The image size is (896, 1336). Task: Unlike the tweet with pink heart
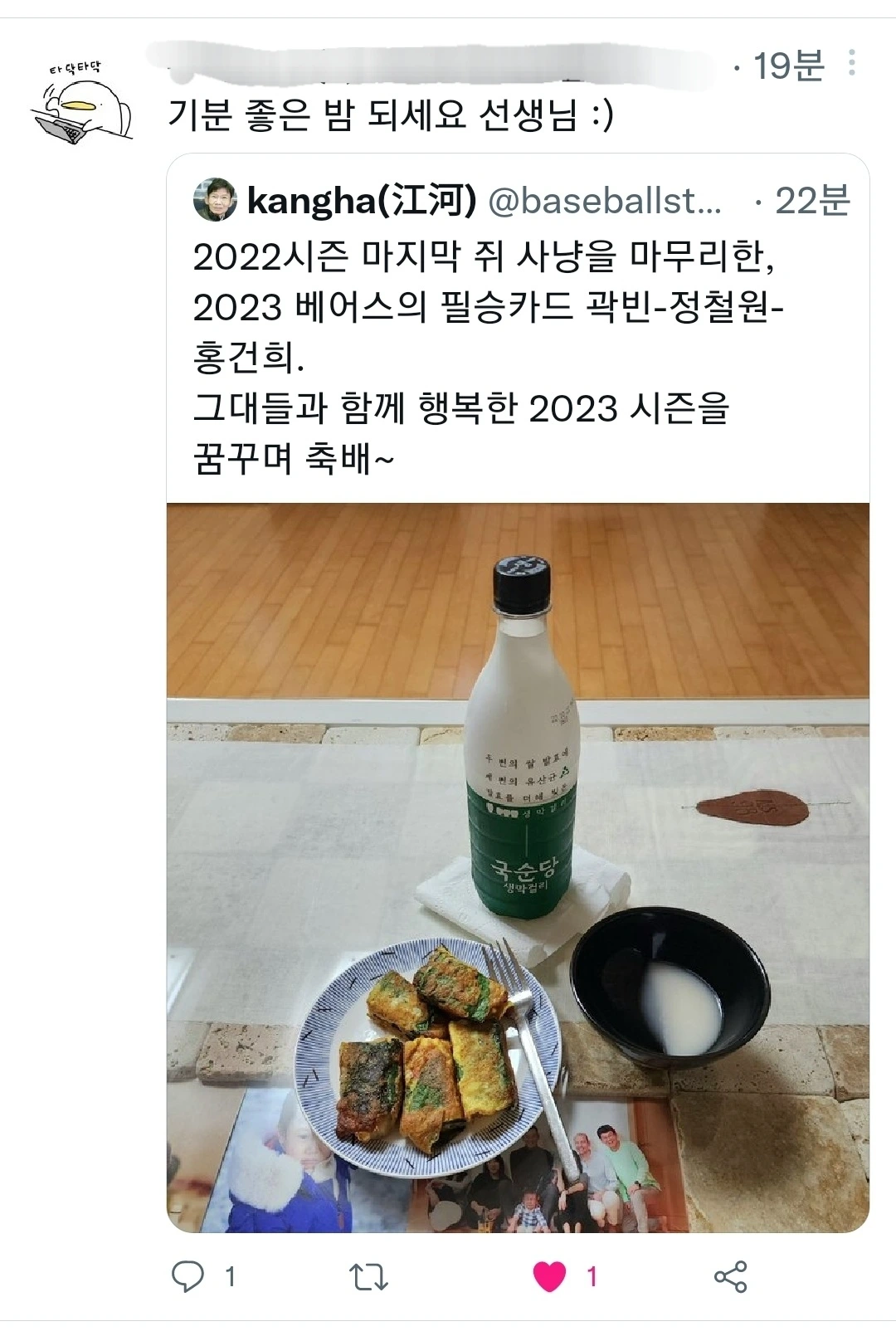548,1276
